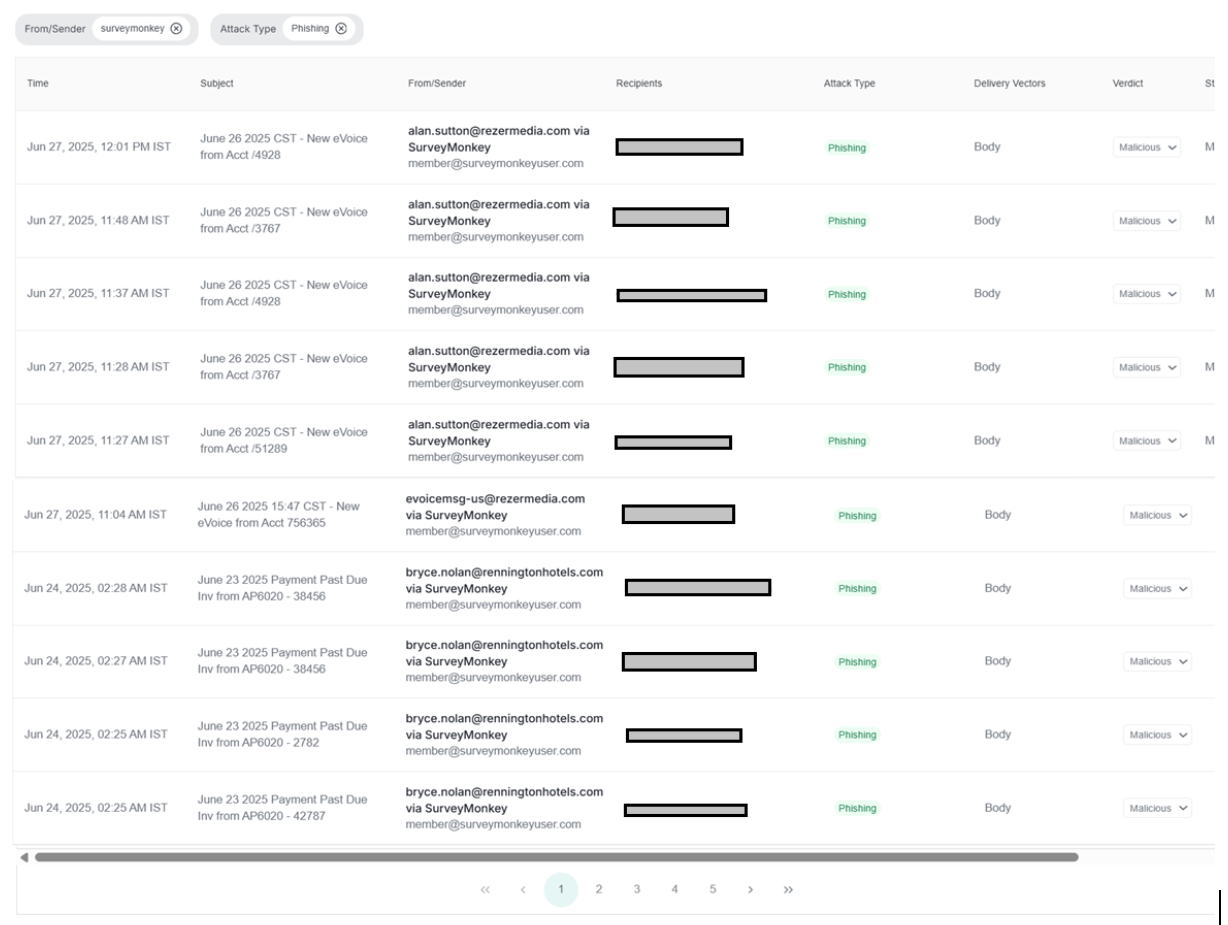Viewport: 1228px width, 925px height.
Task: Click Phishing tag in 12:01 PM row
Action: point(847,148)
